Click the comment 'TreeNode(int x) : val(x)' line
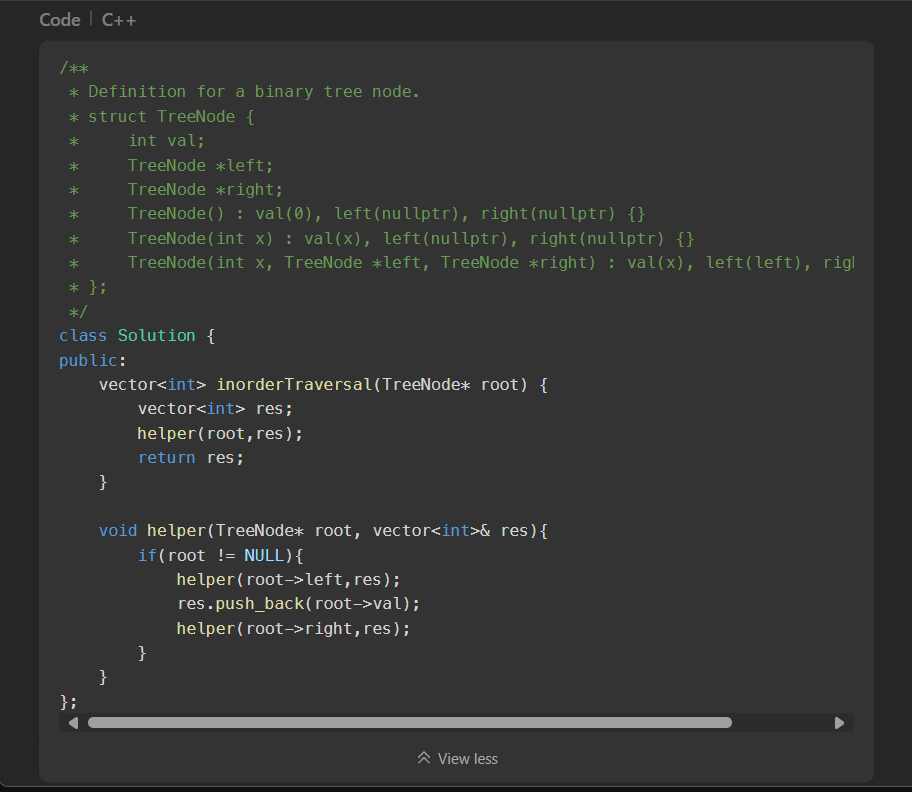This screenshot has height=792, width=912. (x=411, y=238)
